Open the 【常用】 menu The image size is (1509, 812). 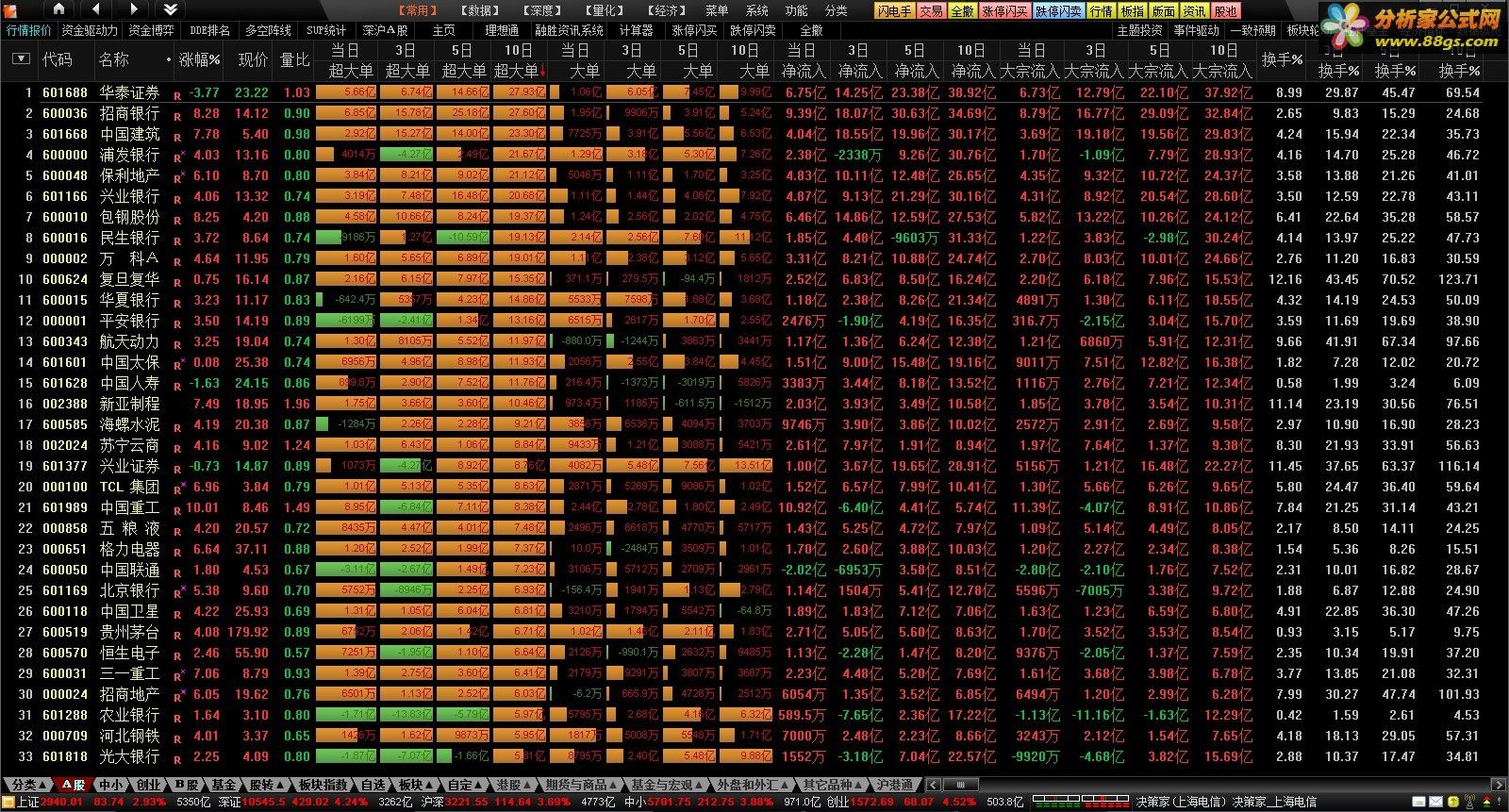[x=417, y=10]
